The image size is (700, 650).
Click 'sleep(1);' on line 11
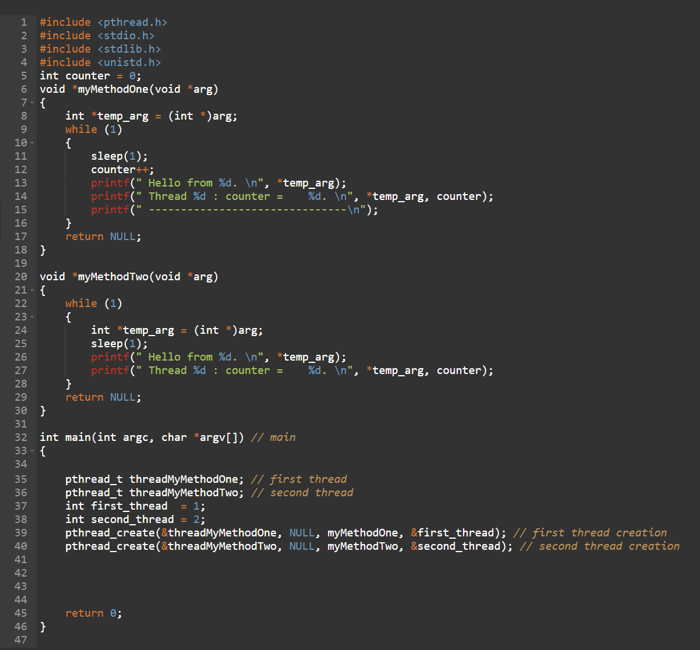click(x=119, y=156)
